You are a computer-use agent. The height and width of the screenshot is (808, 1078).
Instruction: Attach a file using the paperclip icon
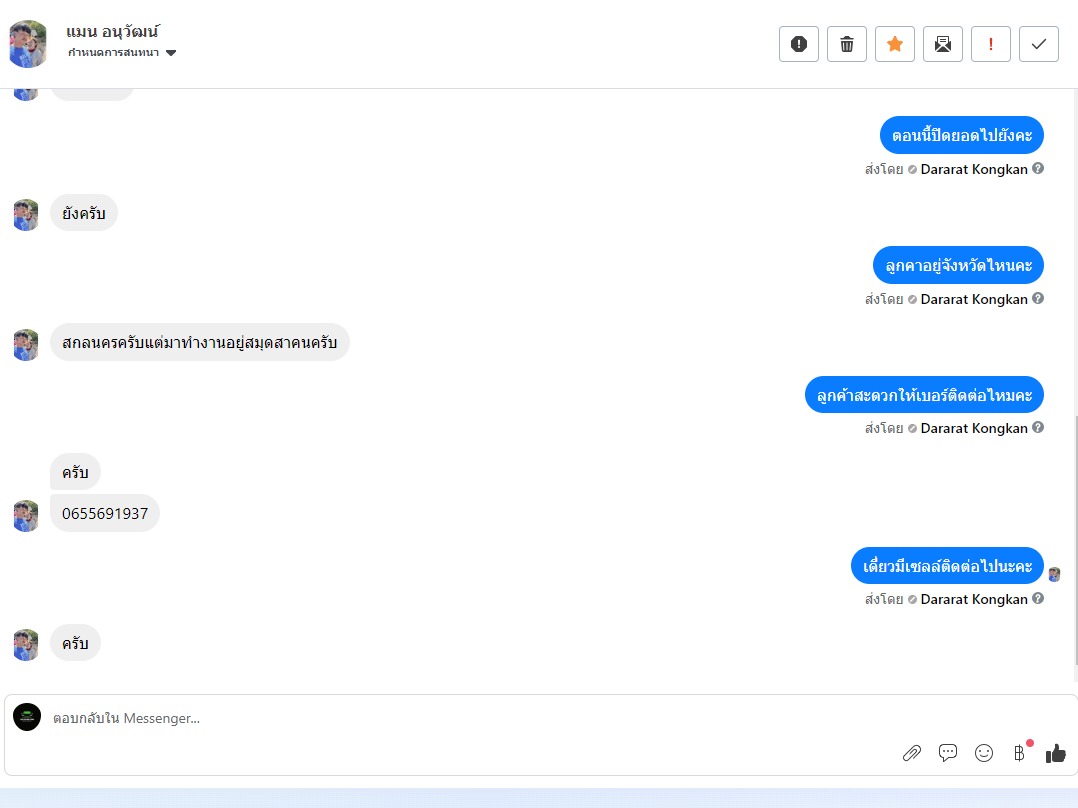pyautogui.click(x=912, y=753)
